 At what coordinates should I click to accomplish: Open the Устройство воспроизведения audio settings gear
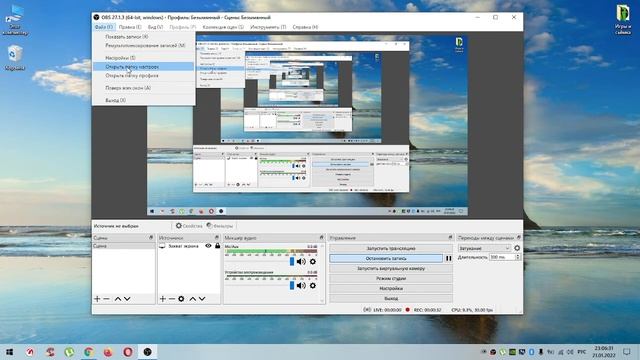tap(313, 286)
